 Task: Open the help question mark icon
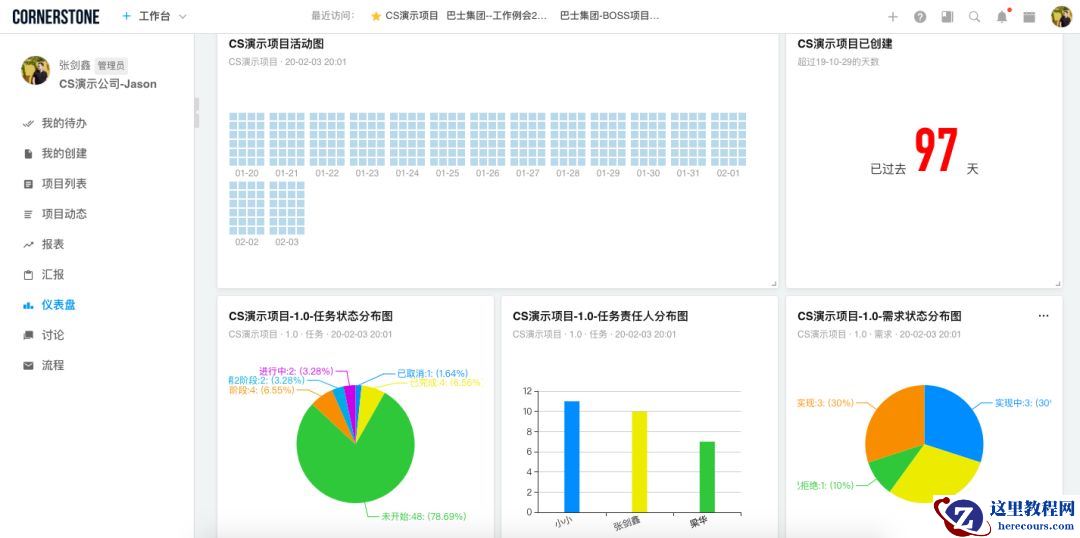point(920,17)
